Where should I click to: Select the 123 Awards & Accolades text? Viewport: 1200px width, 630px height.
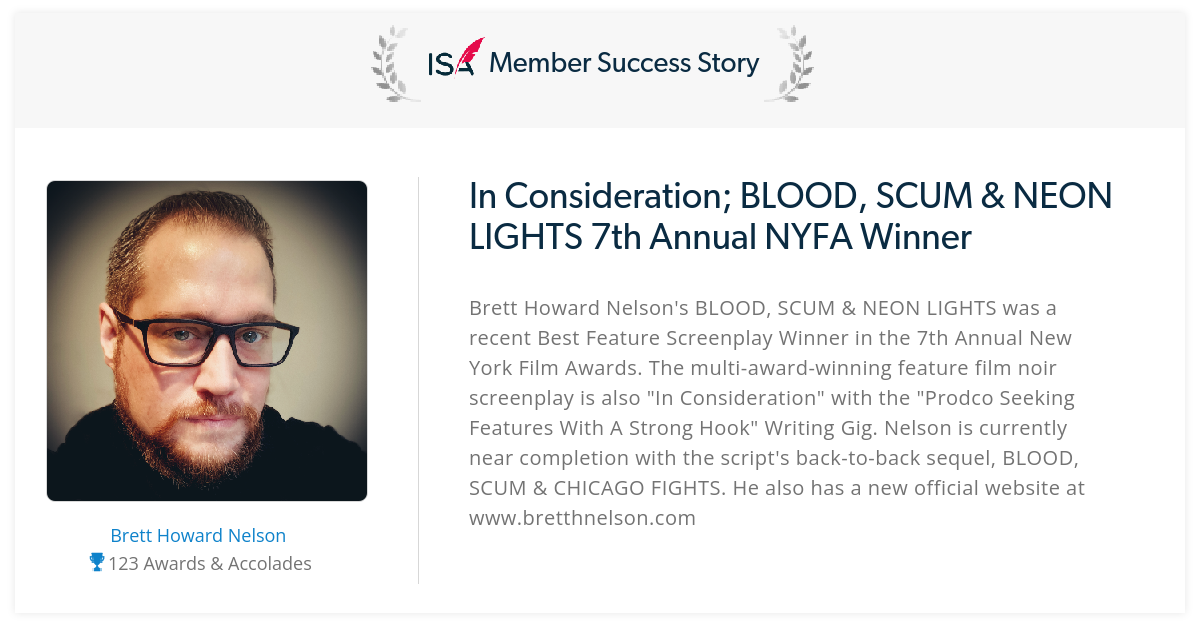210,563
